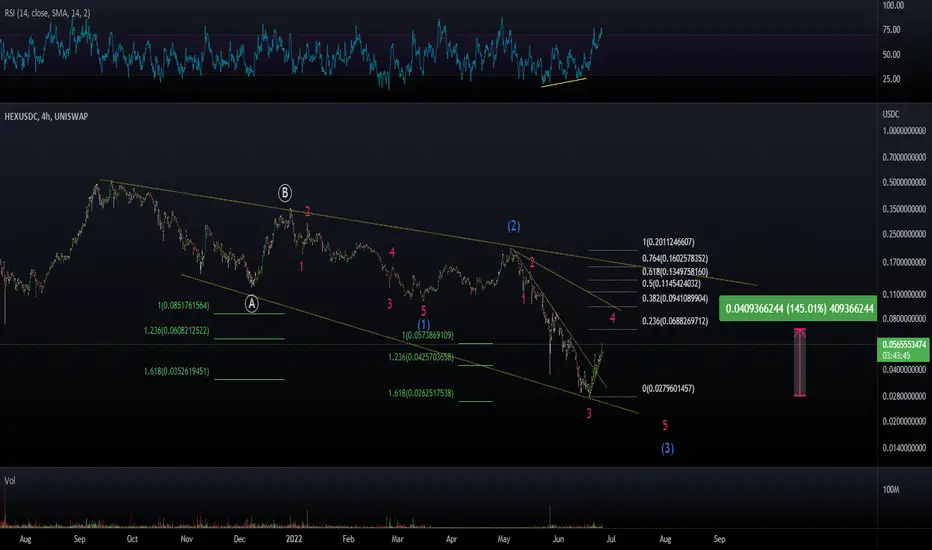
Task: Click the blue (2) wave label
Action: 514,226
